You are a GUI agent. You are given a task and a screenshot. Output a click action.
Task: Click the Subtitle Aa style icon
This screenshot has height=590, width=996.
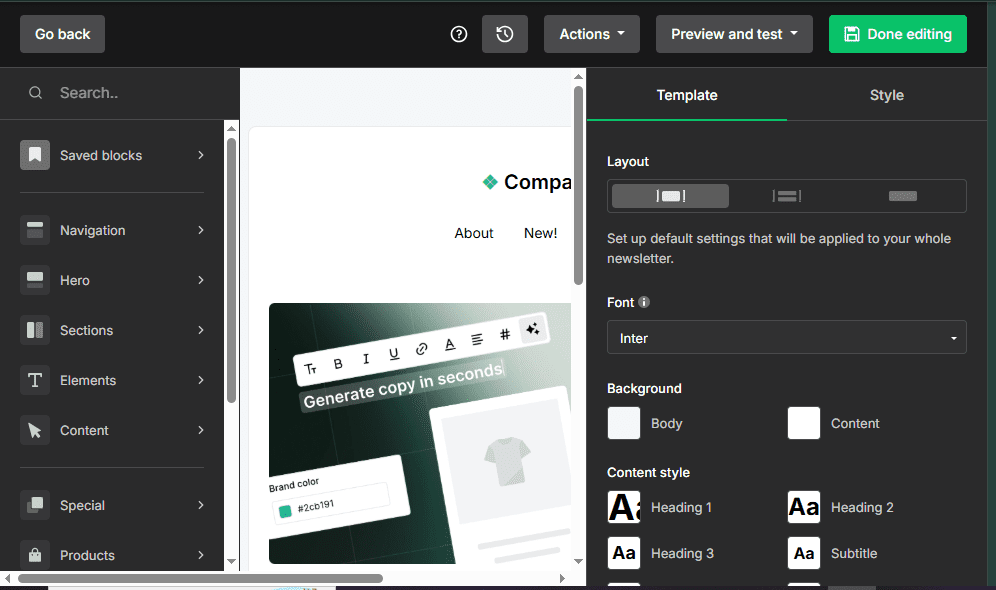[x=804, y=553]
